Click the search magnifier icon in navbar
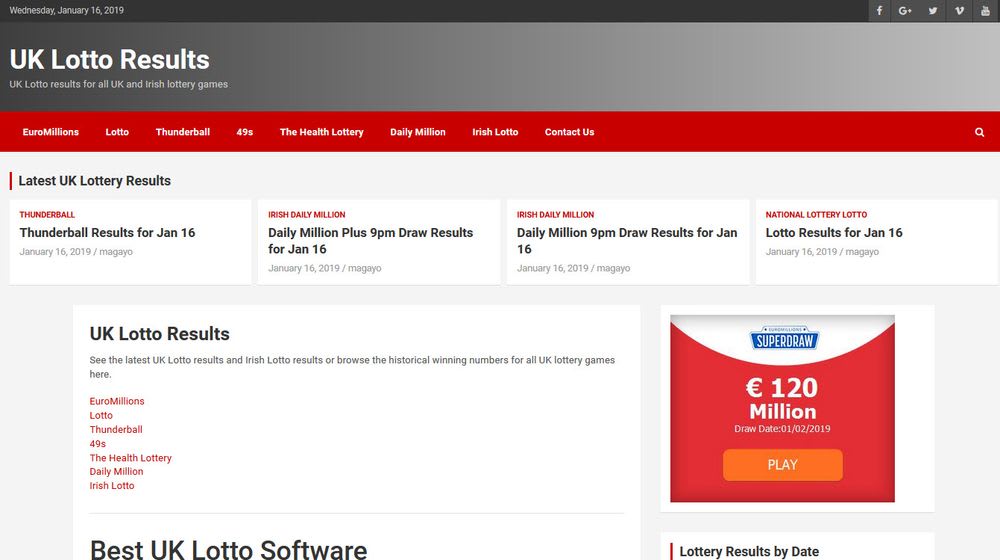This screenshot has width=1000, height=560. (x=980, y=132)
